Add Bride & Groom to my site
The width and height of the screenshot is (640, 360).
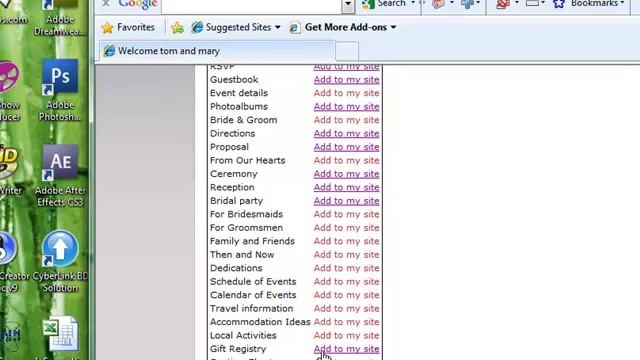347,120
